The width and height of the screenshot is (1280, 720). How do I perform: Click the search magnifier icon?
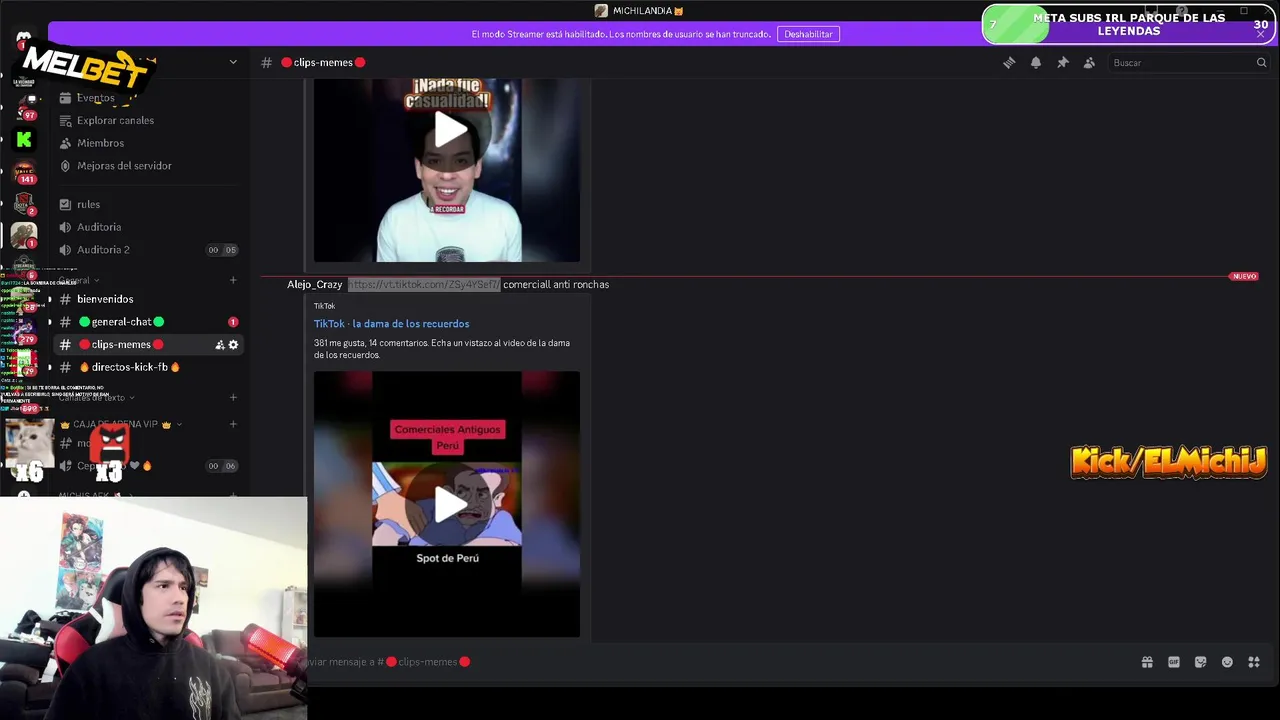pos(1261,62)
